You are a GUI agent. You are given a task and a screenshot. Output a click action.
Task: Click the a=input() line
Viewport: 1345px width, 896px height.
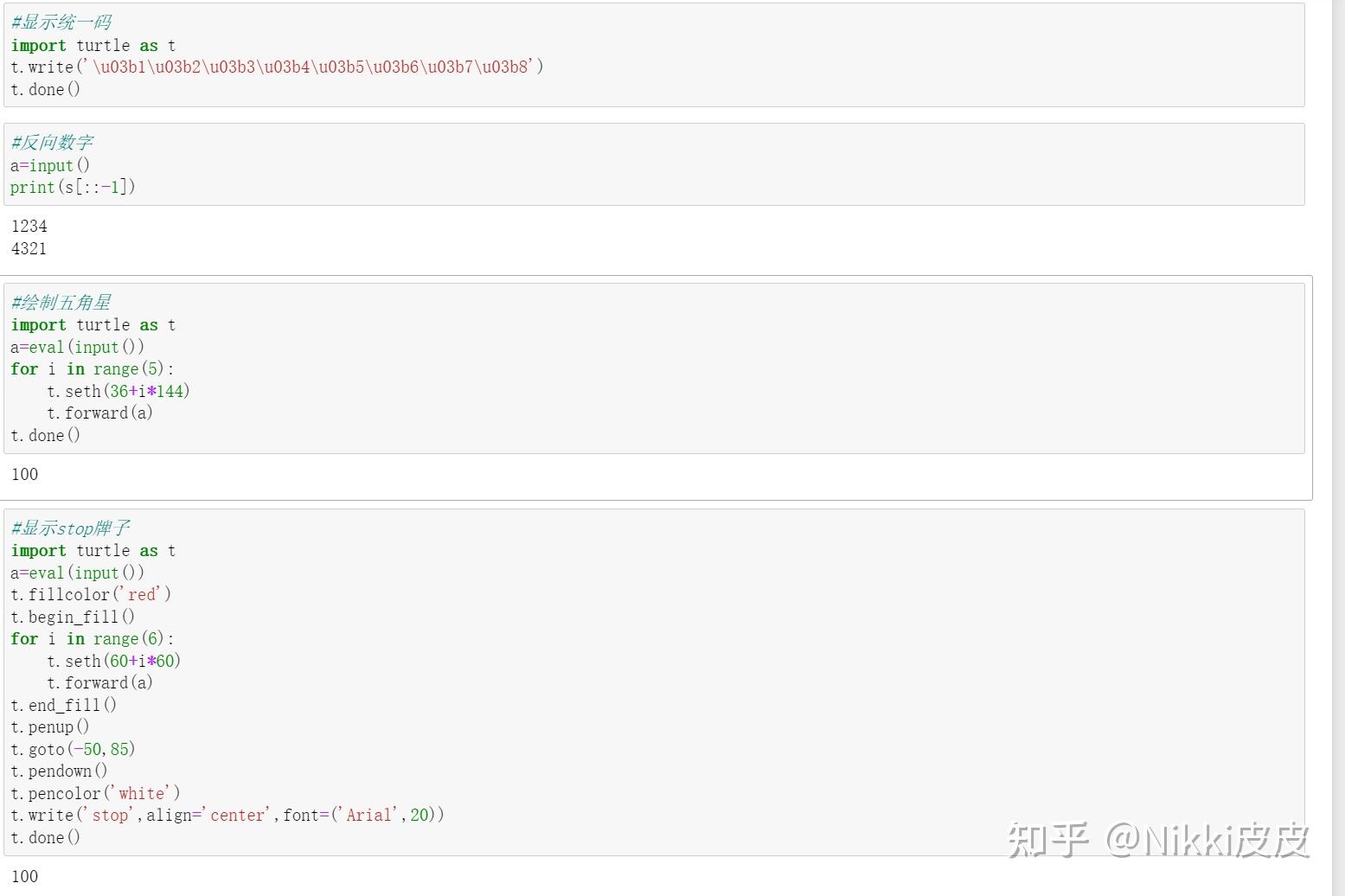tap(50, 165)
